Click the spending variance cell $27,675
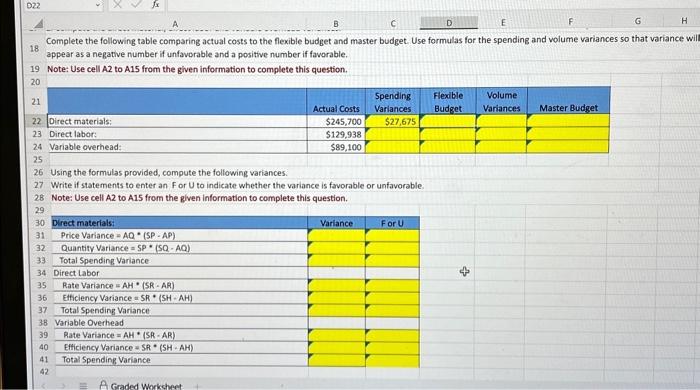This screenshot has width=700, height=390. click(392, 121)
